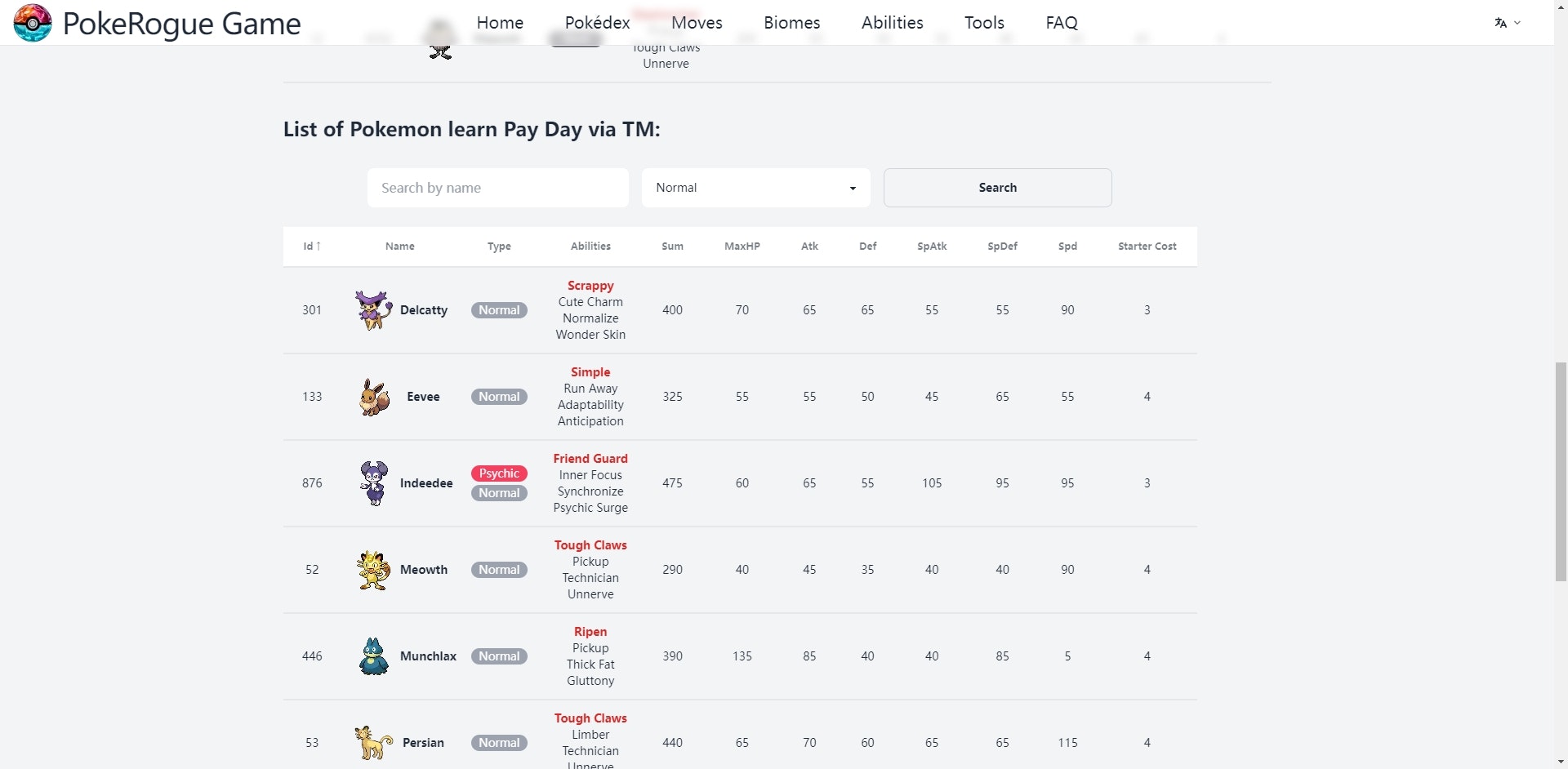Open the Delcatty name link
This screenshot has height=769, width=1568.
coord(424,310)
